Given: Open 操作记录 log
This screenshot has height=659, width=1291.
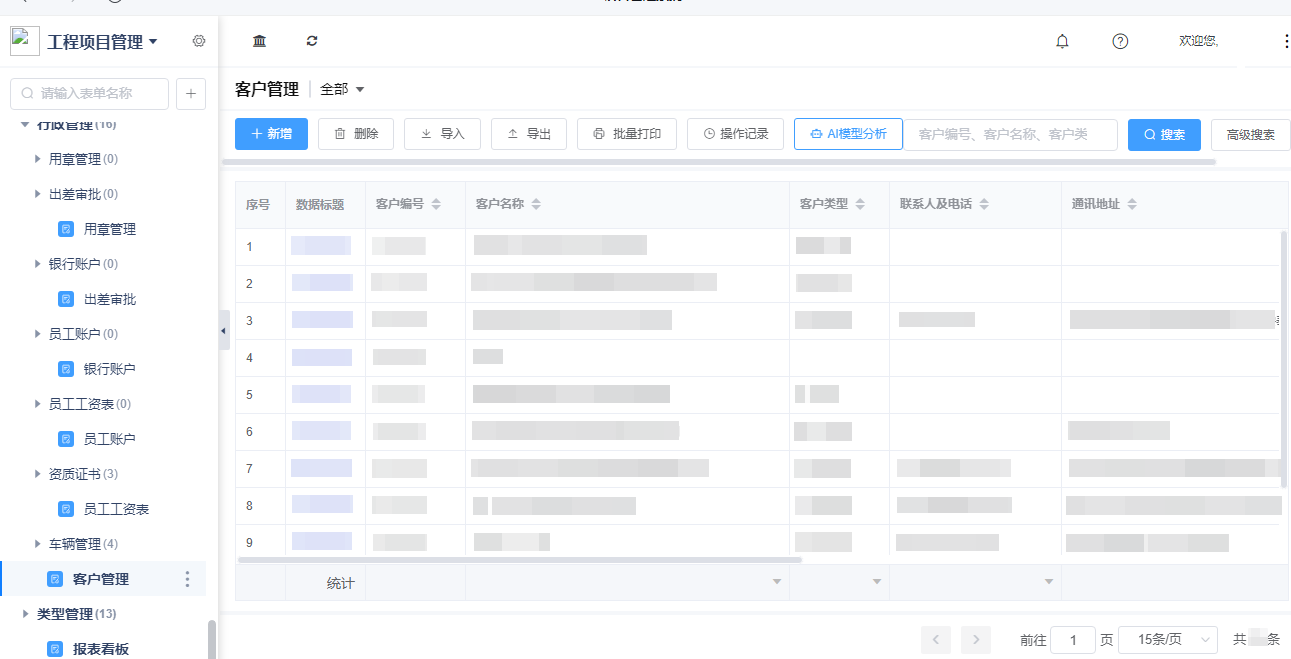Looking at the screenshot, I should (x=735, y=134).
